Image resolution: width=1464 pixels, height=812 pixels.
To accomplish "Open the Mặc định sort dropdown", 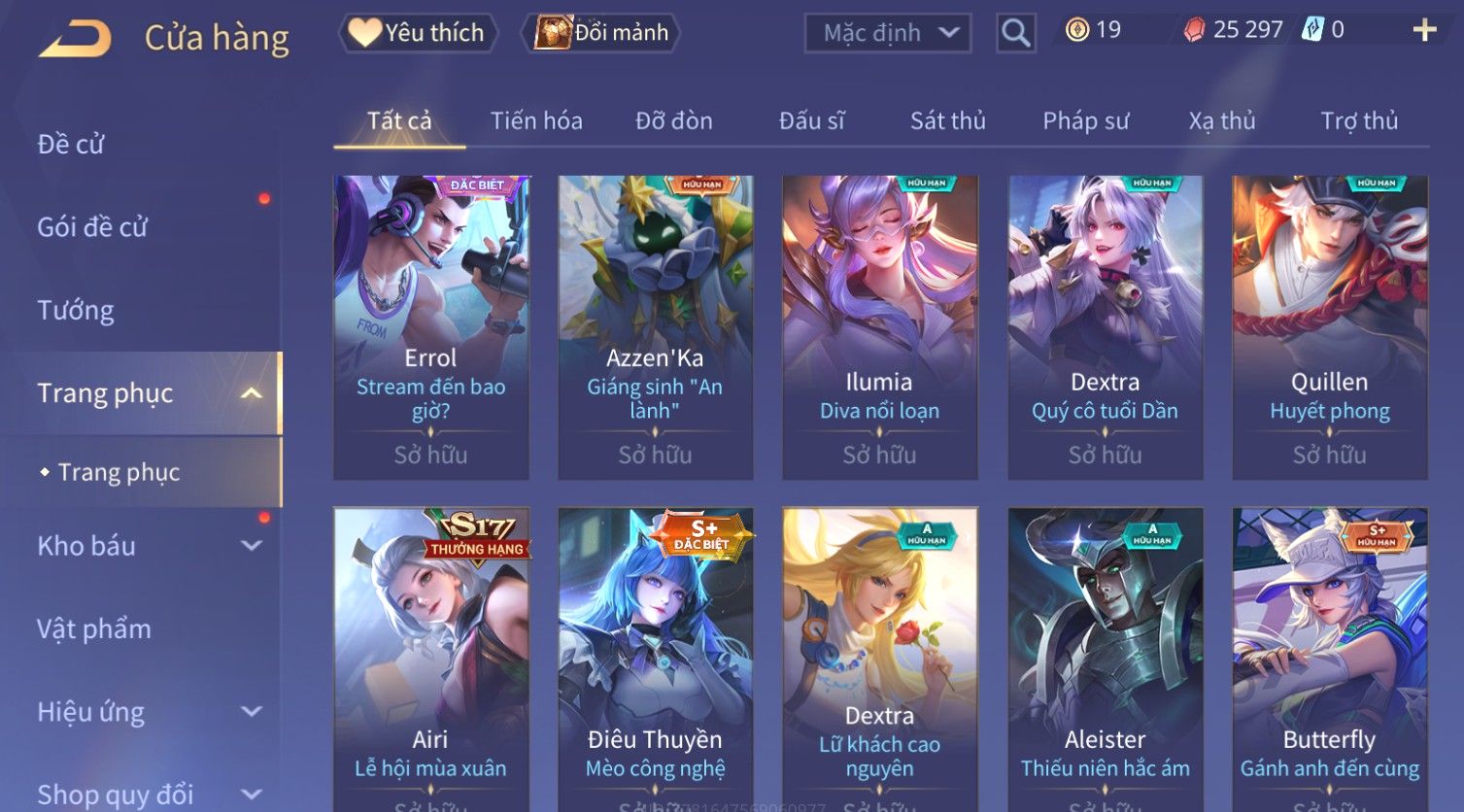I will click(888, 33).
